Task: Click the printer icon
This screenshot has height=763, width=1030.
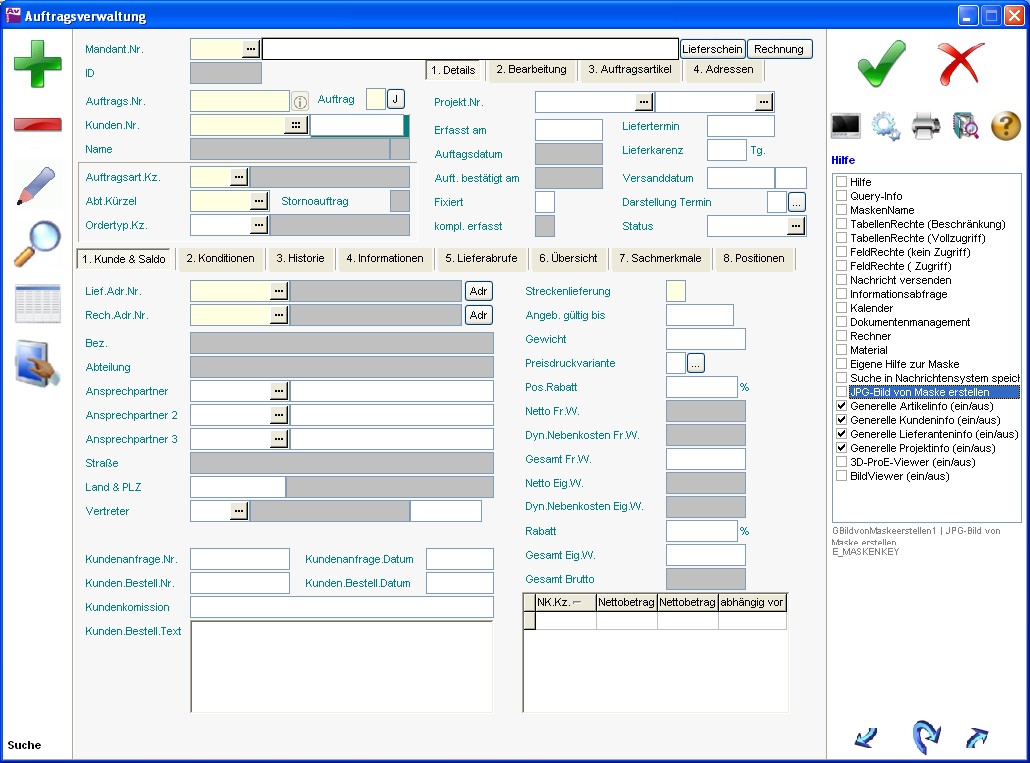Action: pyautogui.click(x=925, y=126)
